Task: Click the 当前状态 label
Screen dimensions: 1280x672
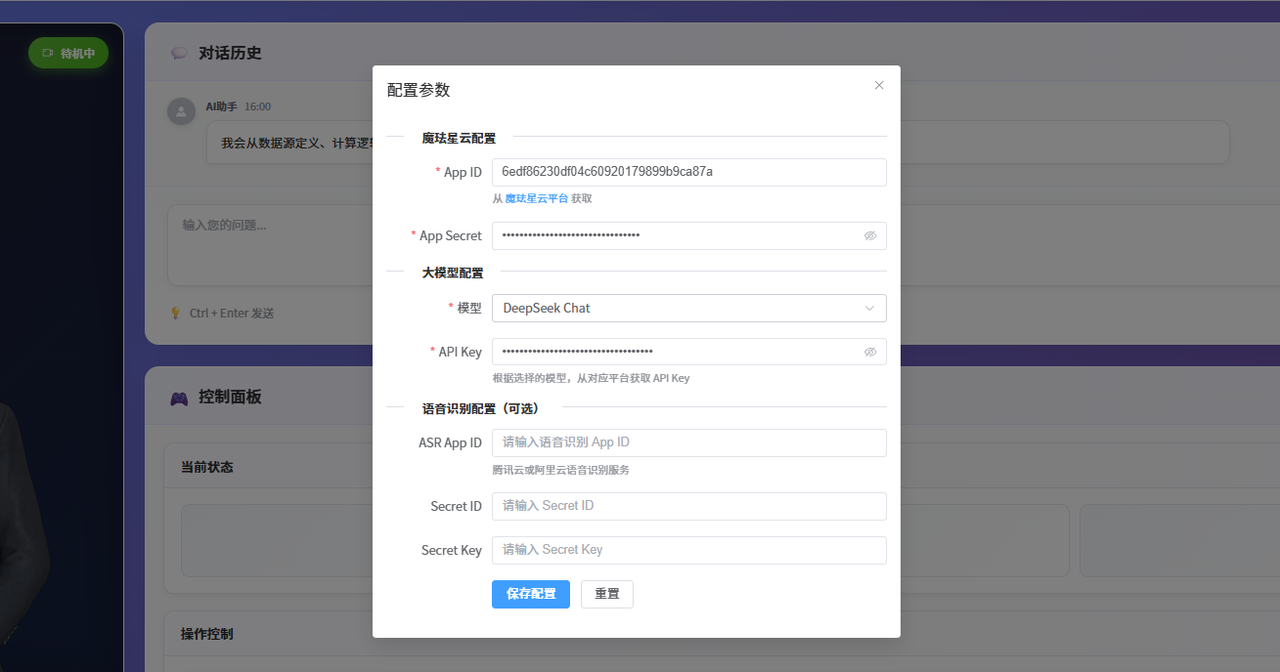Action: pos(207,467)
